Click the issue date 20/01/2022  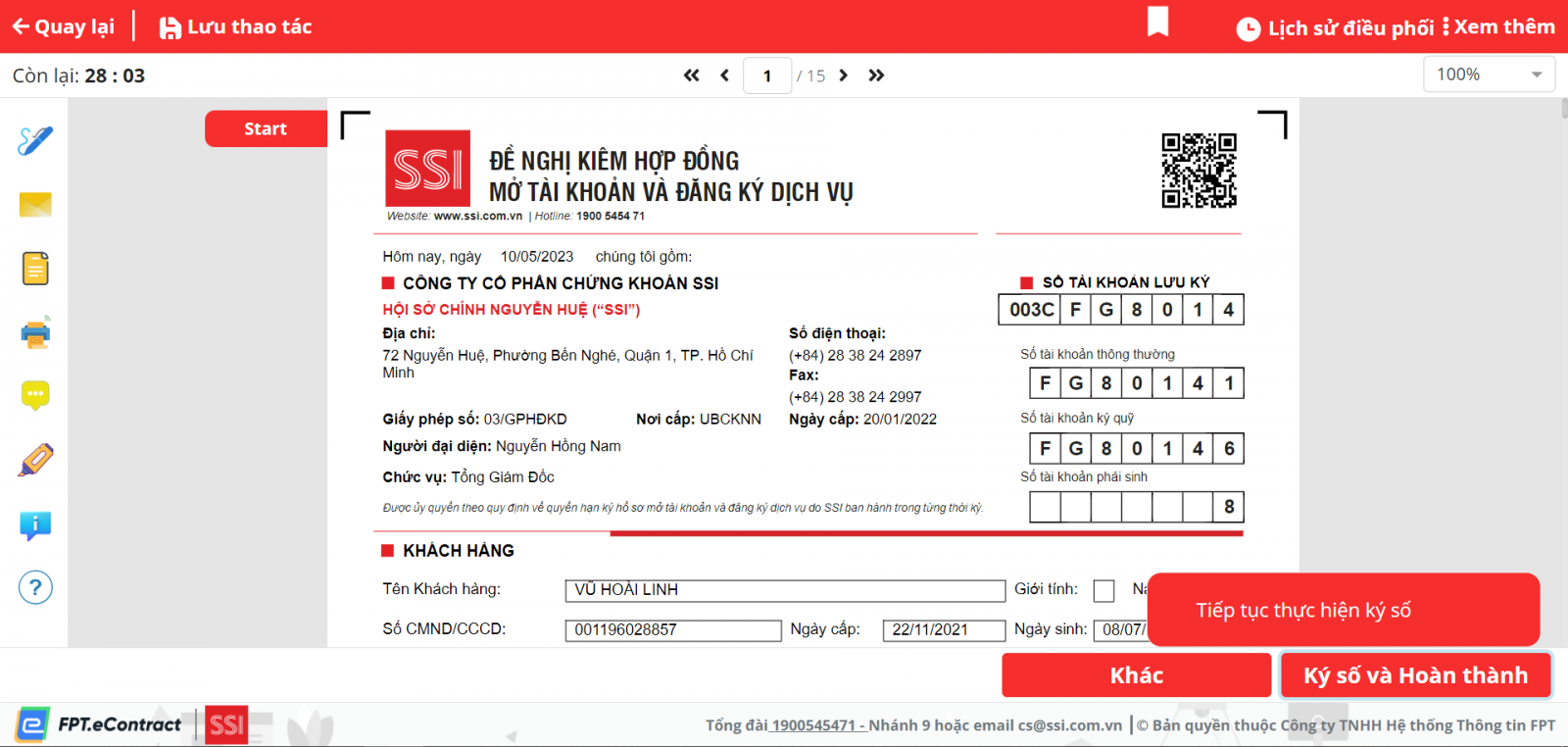[900, 420]
